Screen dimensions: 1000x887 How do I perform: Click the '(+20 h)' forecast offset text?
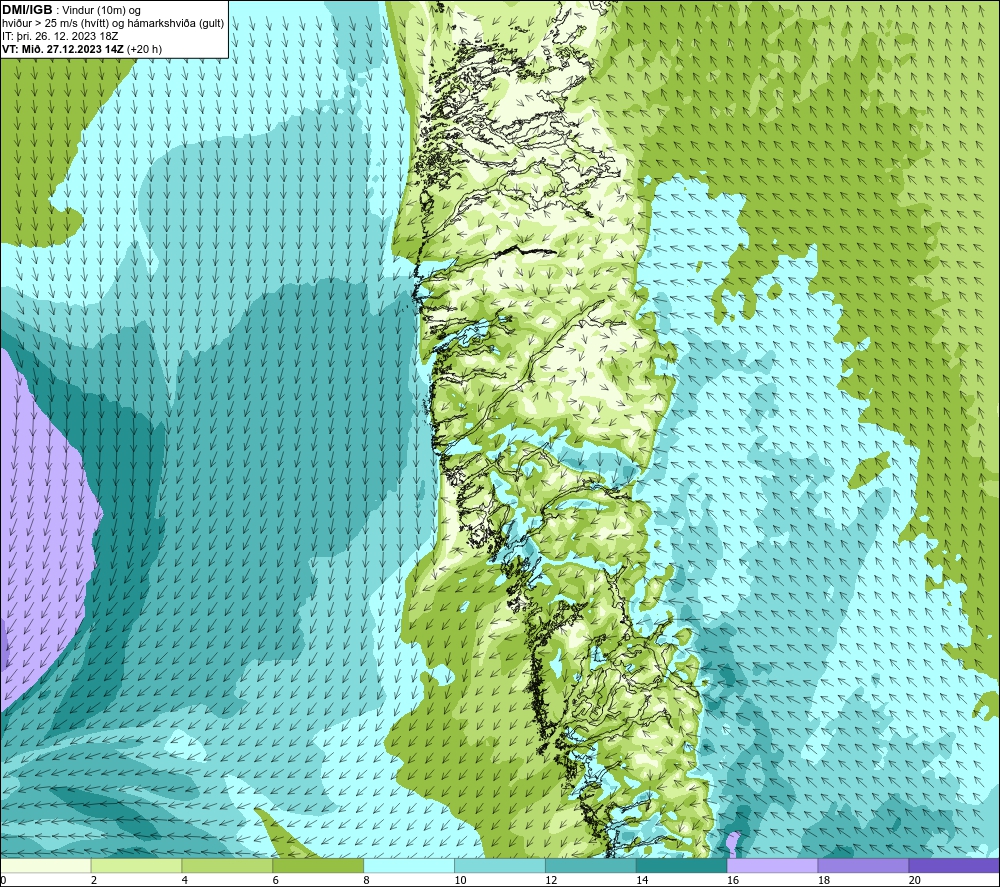pos(144,49)
